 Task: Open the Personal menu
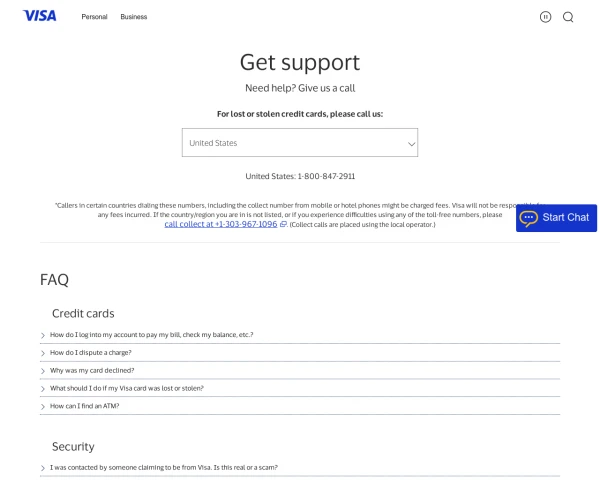point(94,17)
